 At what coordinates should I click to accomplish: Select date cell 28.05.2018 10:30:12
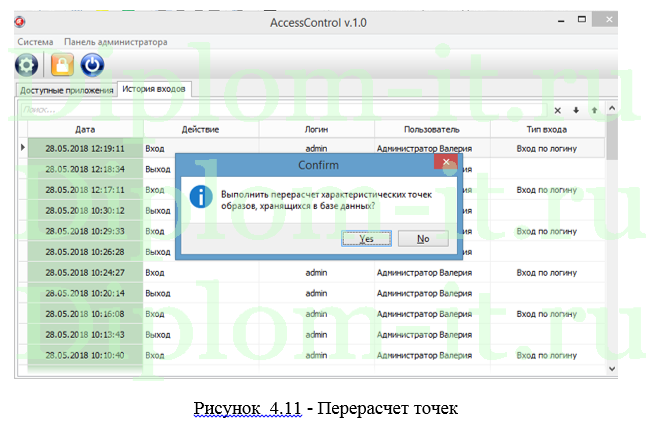tap(85, 210)
